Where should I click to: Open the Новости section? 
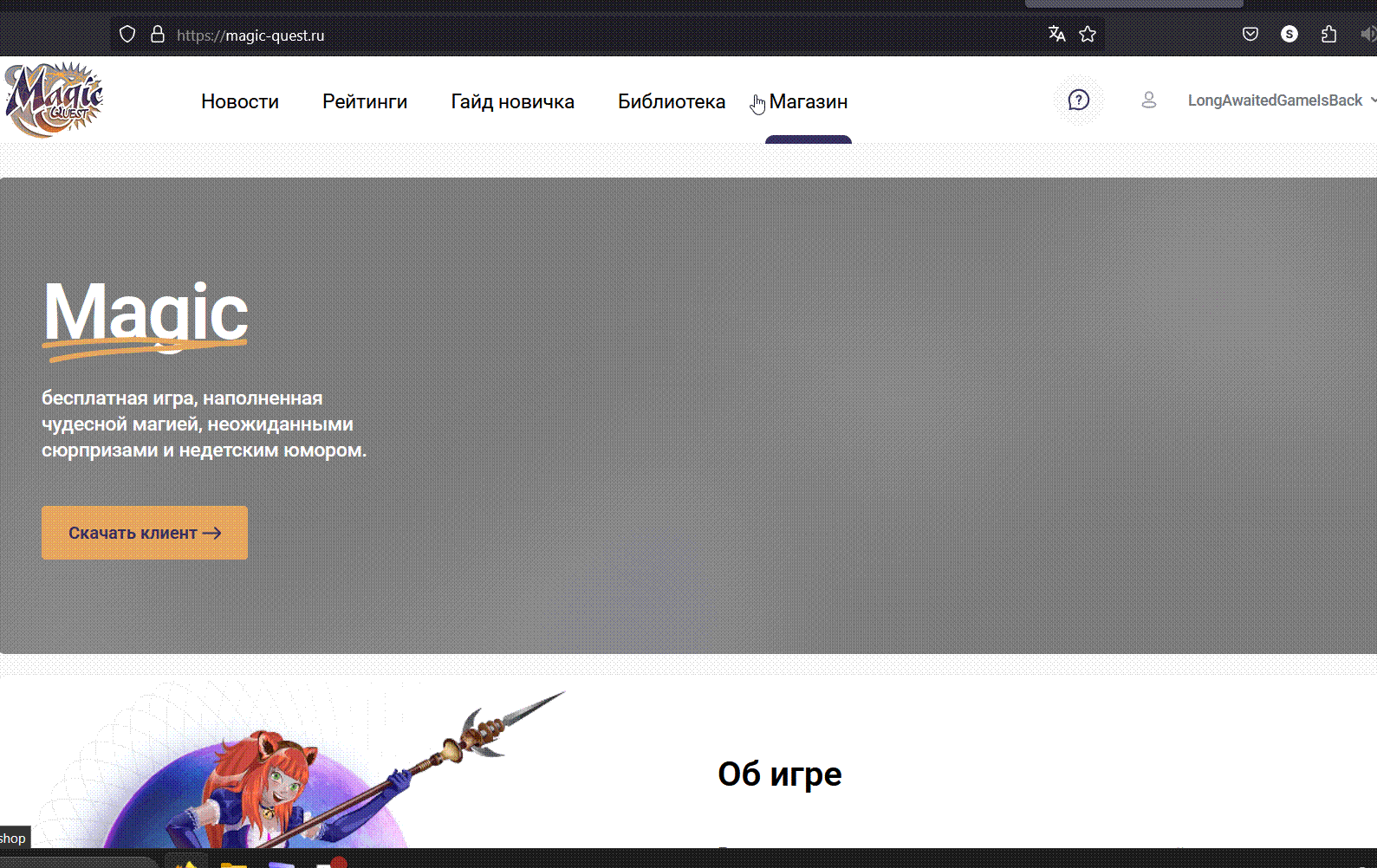coord(240,101)
